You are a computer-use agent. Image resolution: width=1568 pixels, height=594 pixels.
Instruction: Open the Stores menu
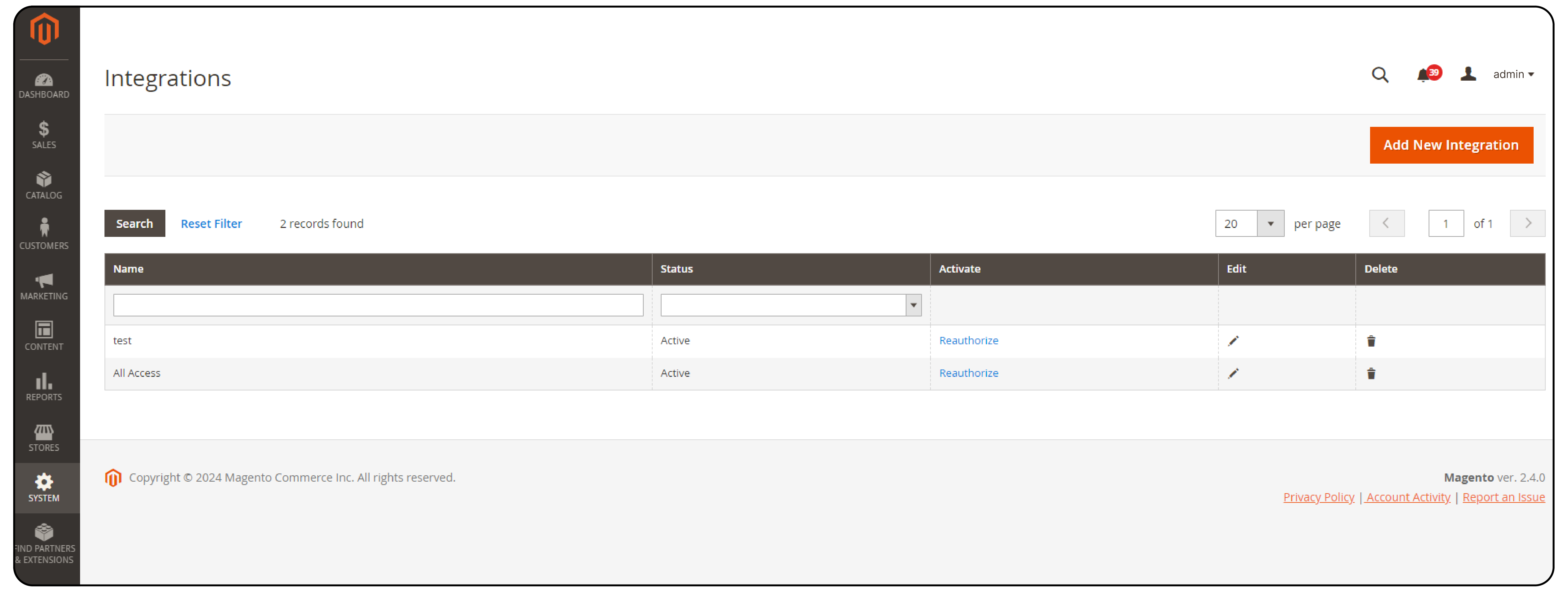click(44, 437)
